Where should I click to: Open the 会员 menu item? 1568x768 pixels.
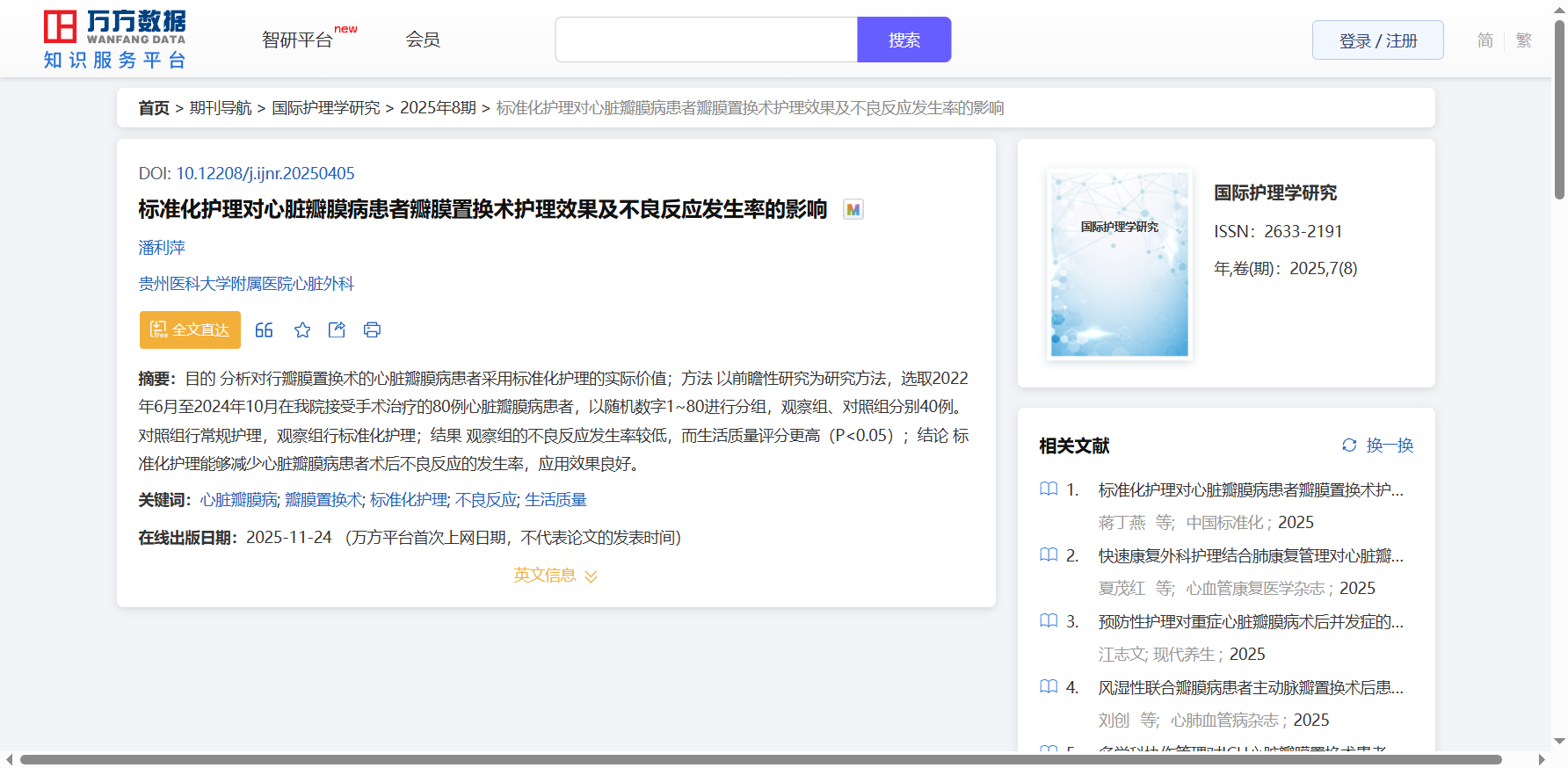pos(423,40)
